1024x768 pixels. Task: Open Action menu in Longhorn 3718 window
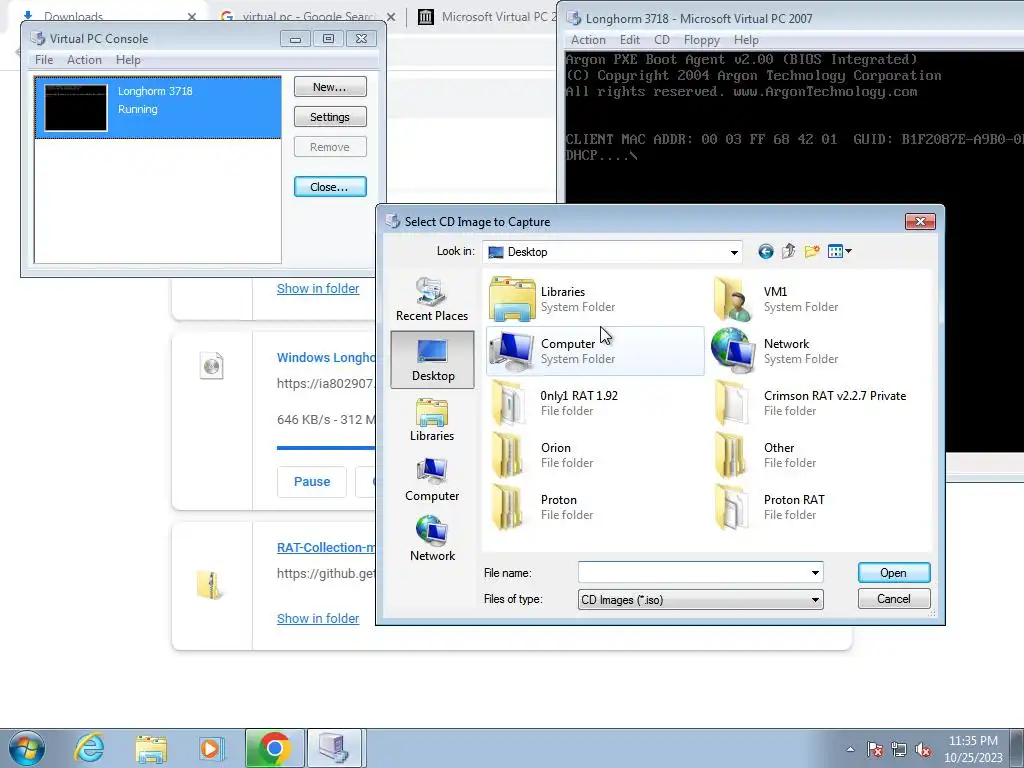[x=588, y=40]
